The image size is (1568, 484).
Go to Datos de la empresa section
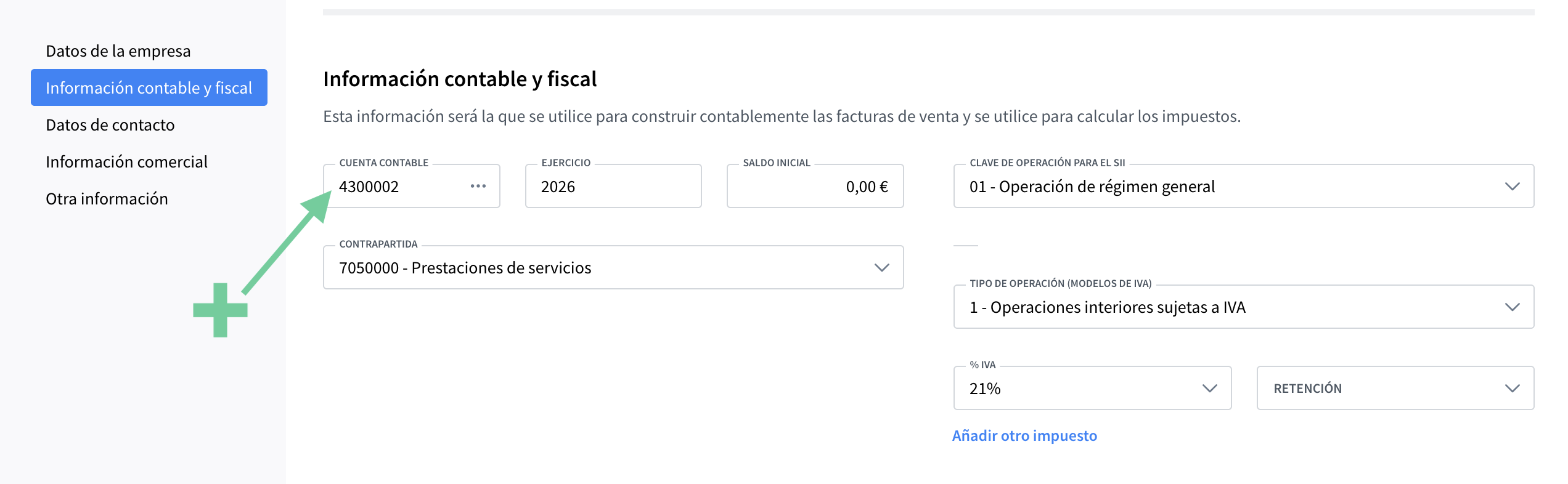[118, 51]
